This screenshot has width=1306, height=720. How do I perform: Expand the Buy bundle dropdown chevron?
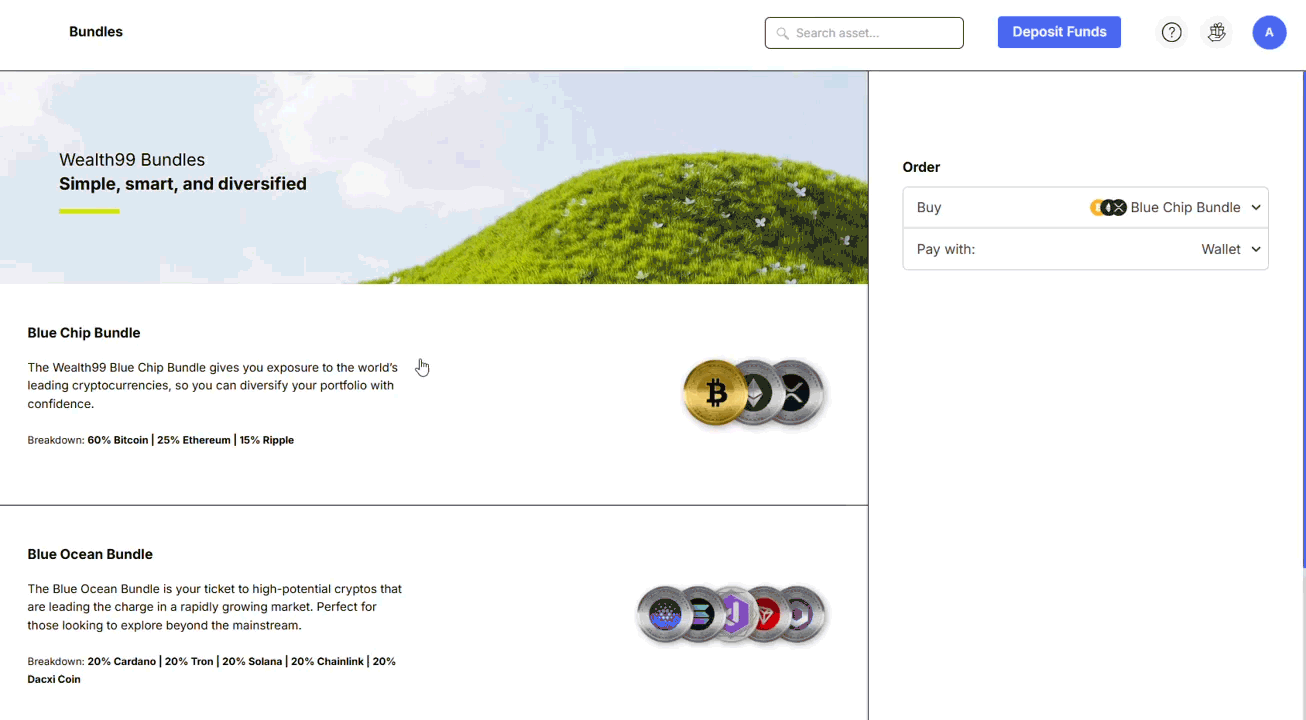(1256, 208)
